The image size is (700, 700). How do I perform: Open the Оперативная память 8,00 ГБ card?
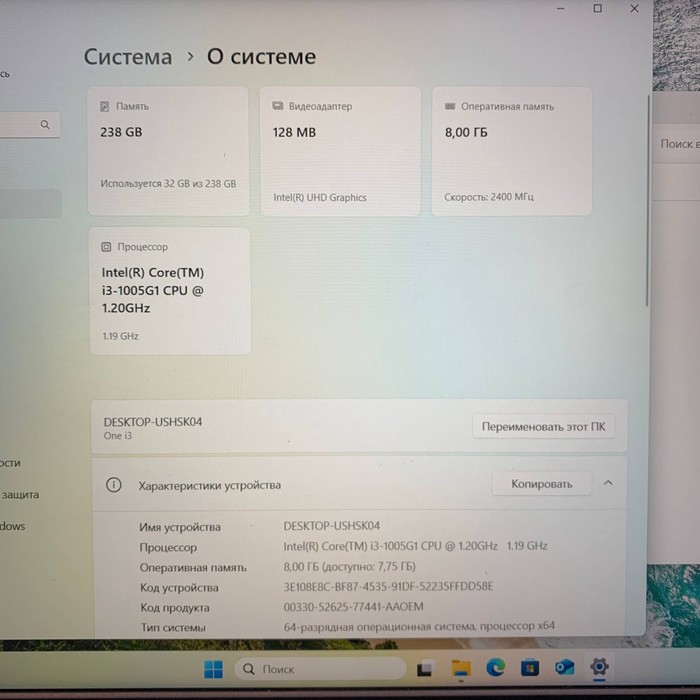tap(512, 151)
